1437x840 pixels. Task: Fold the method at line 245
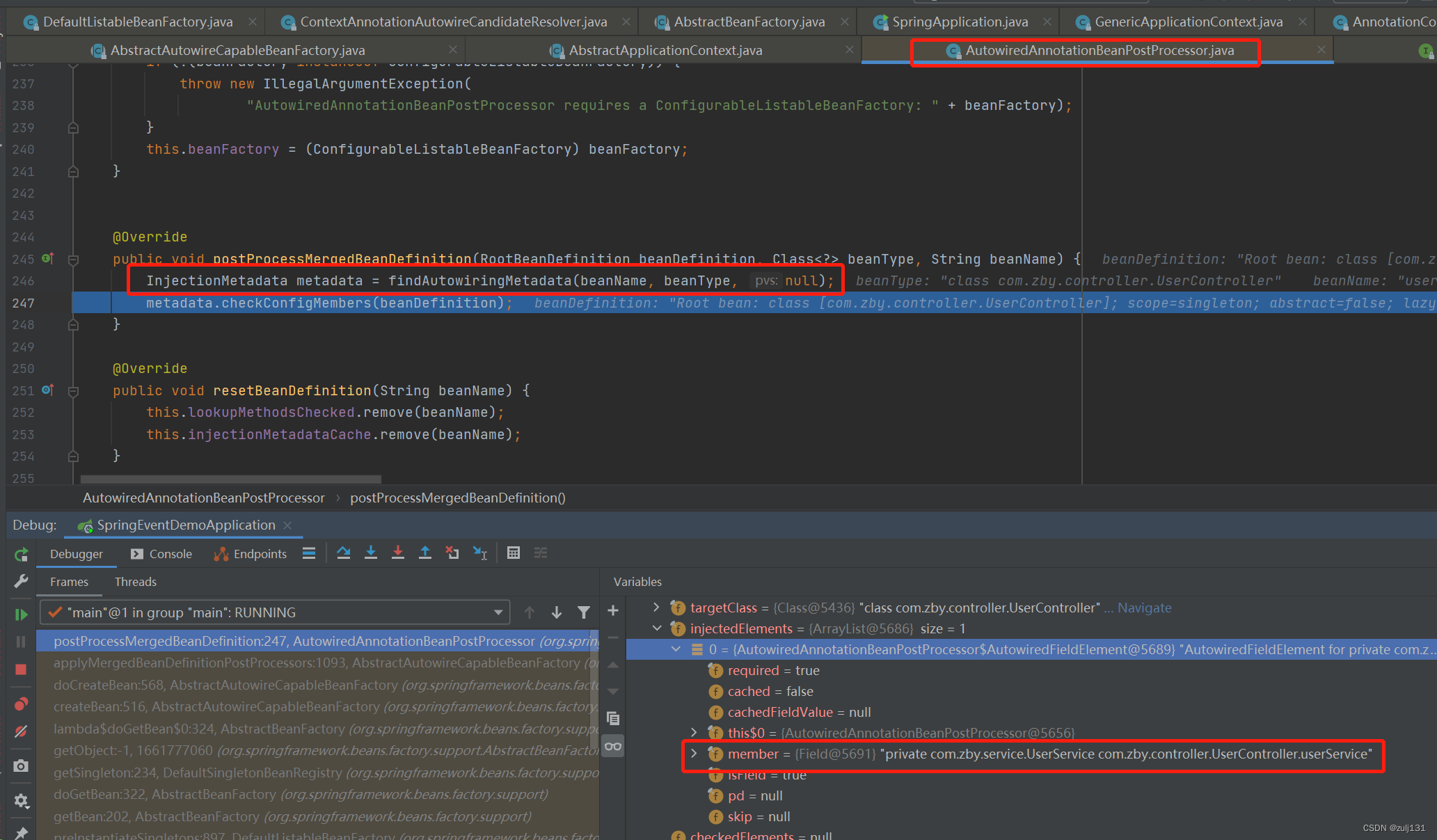(x=73, y=260)
